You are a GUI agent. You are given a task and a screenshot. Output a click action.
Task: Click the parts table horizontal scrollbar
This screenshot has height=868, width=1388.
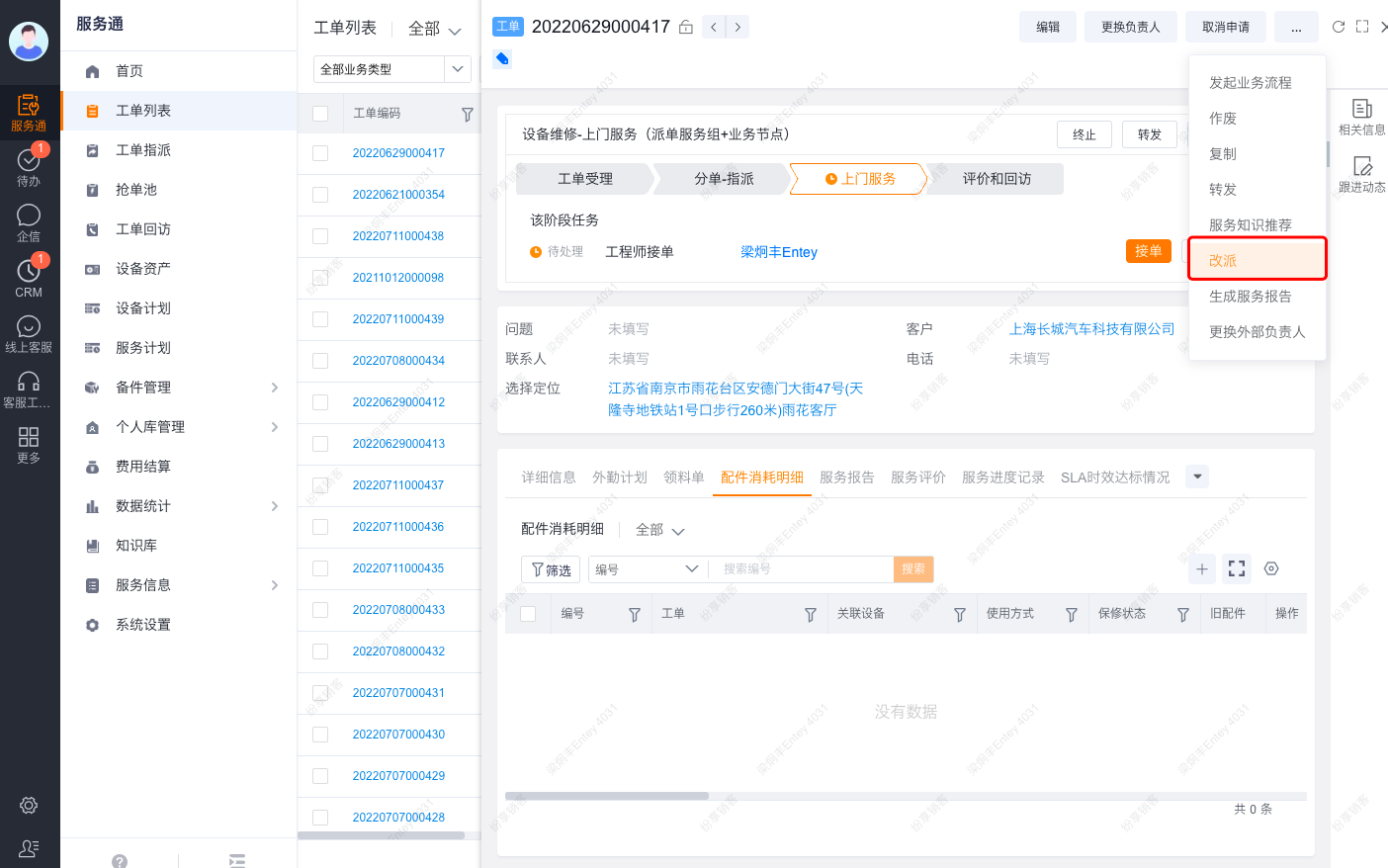(607, 796)
